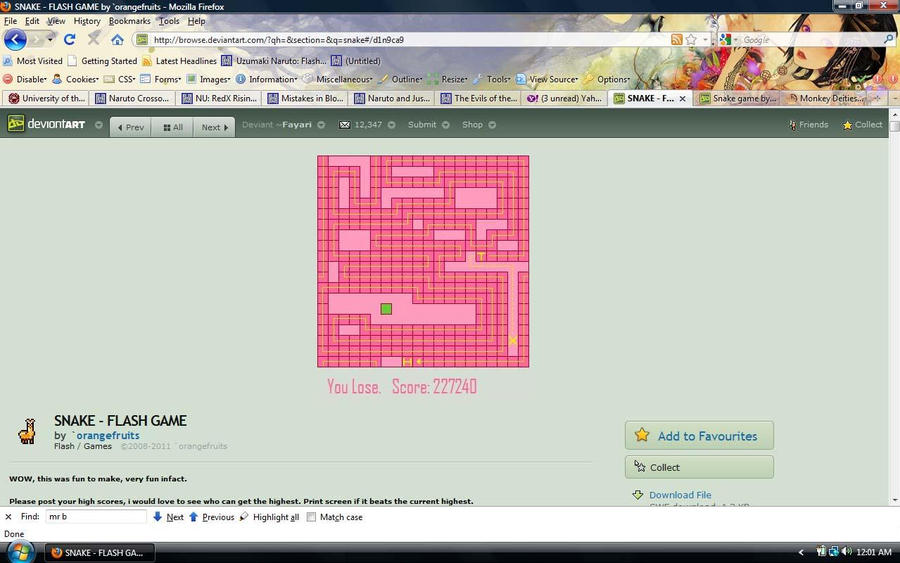900x563 pixels.
Task: Open the Cookies toolbar dropdown
Action: tap(75, 79)
